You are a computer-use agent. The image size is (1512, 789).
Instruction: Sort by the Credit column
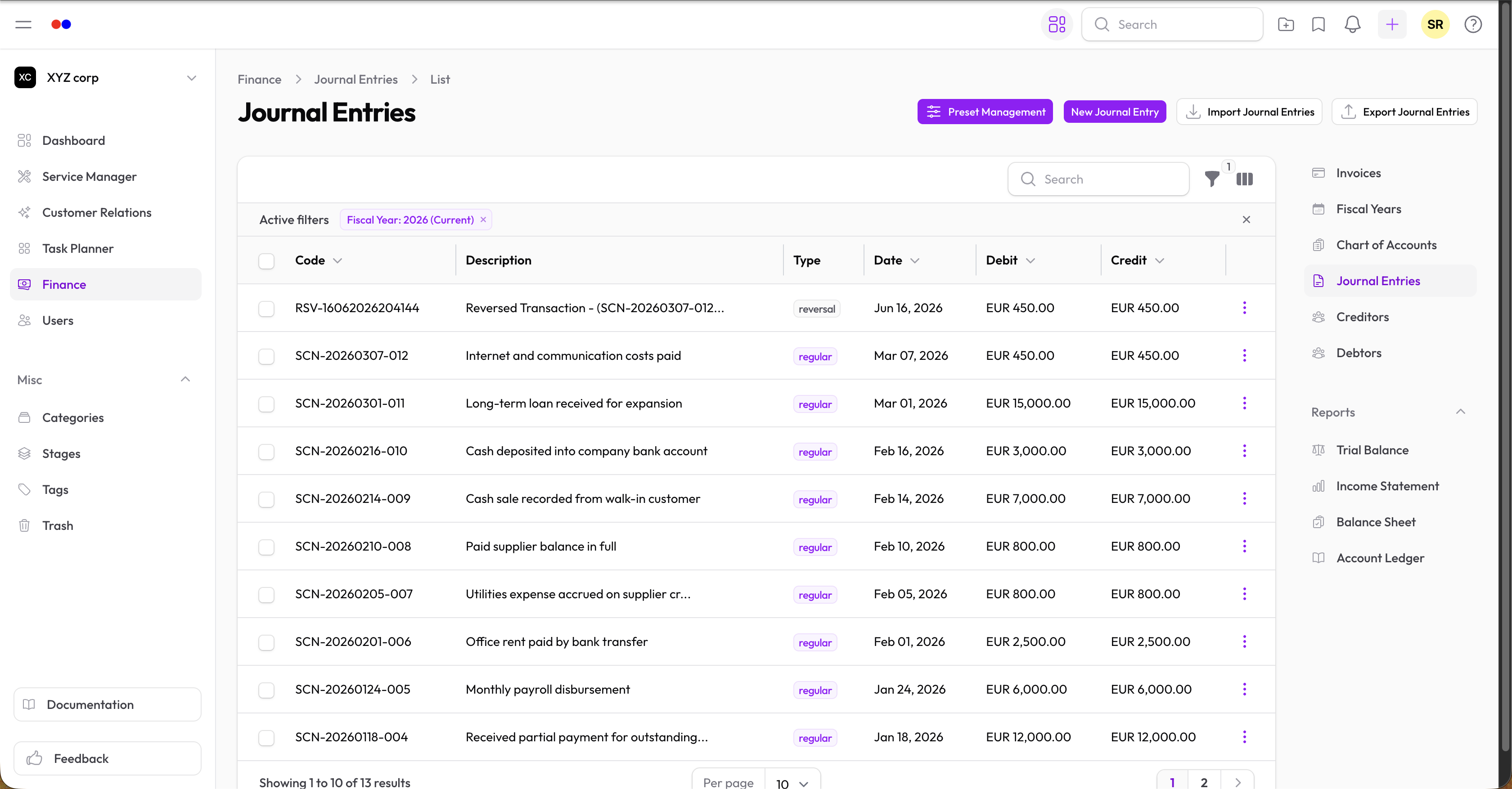tap(1138, 260)
